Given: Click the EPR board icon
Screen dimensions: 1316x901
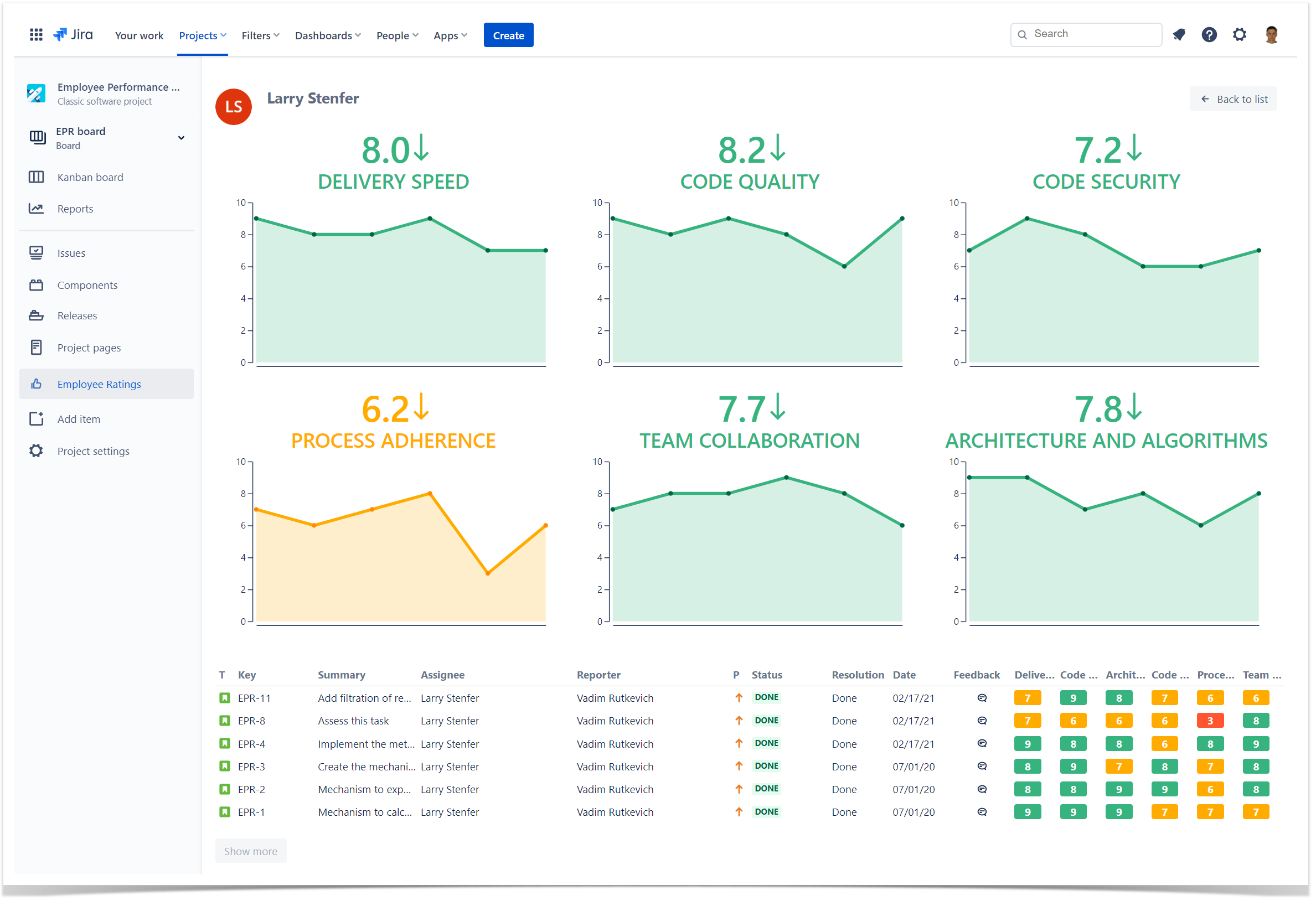Looking at the screenshot, I should click(x=38, y=137).
